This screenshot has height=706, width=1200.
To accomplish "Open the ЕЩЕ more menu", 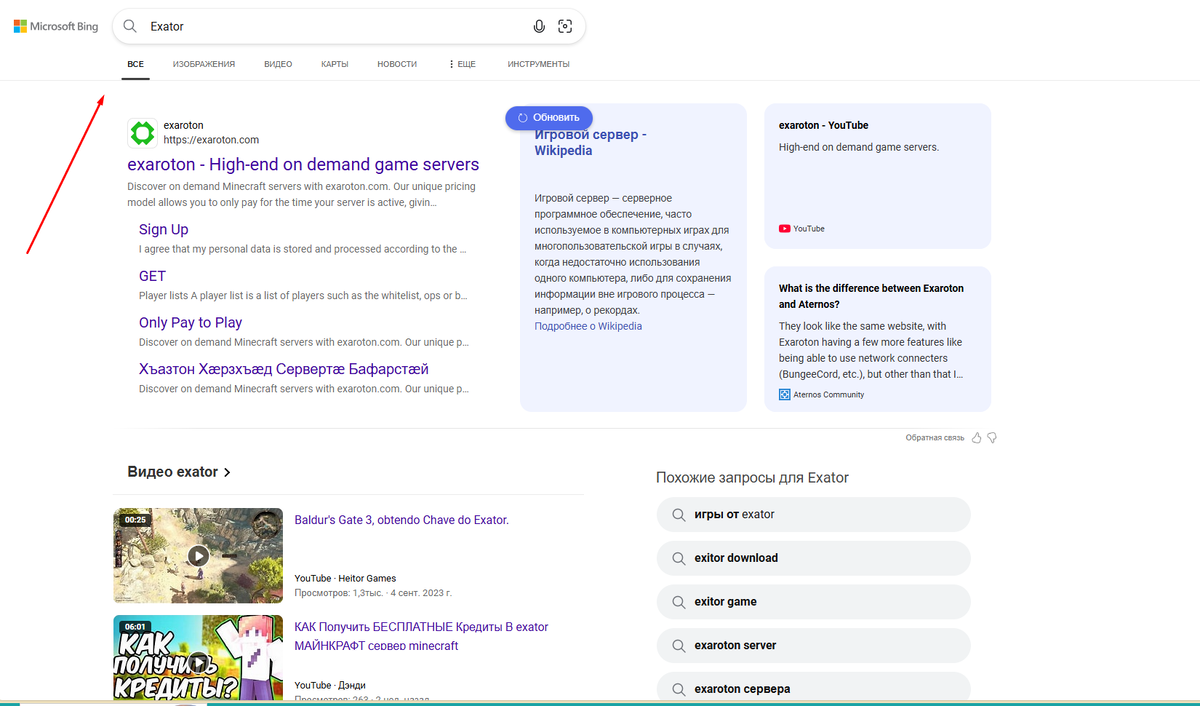I will 462,64.
